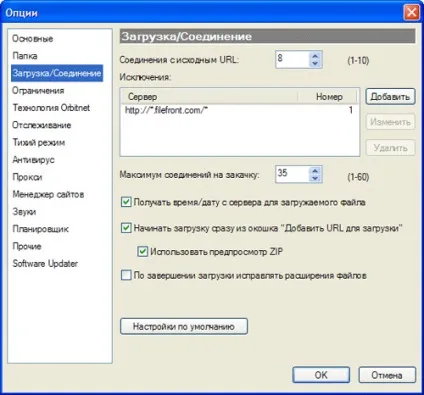Select the Звуки category
The width and height of the screenshot is (424, 395).
coord(24,212)
